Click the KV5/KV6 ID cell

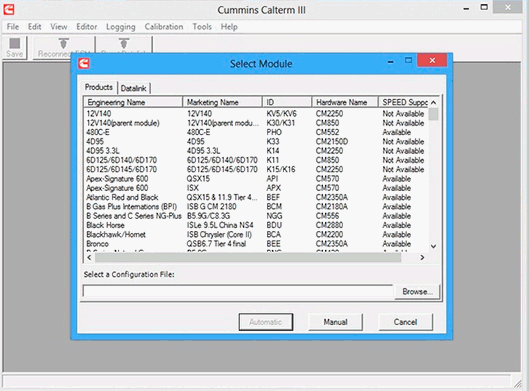281,114
